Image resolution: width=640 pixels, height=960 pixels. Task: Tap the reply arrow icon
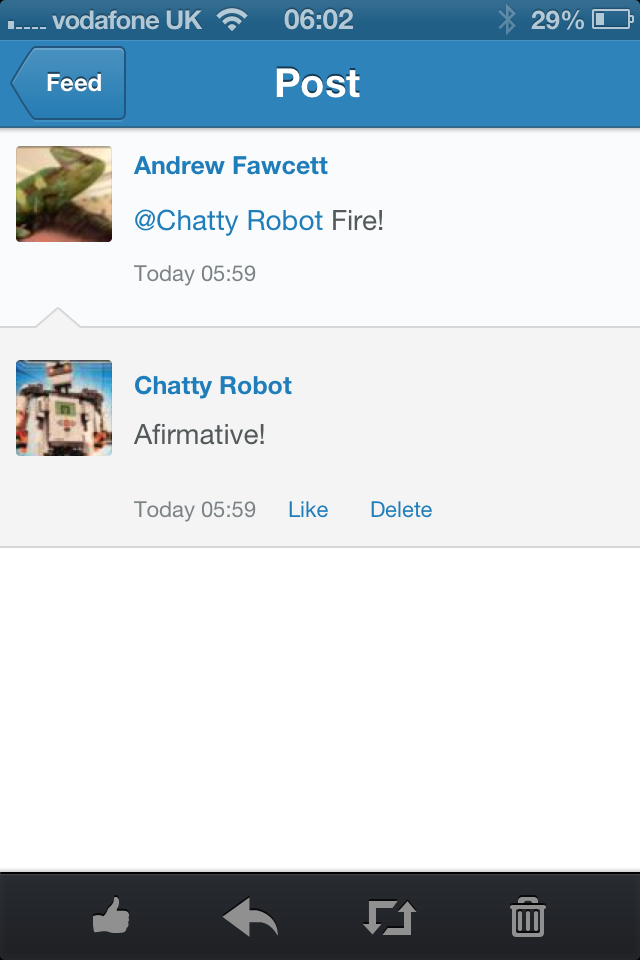click(250, 915)
